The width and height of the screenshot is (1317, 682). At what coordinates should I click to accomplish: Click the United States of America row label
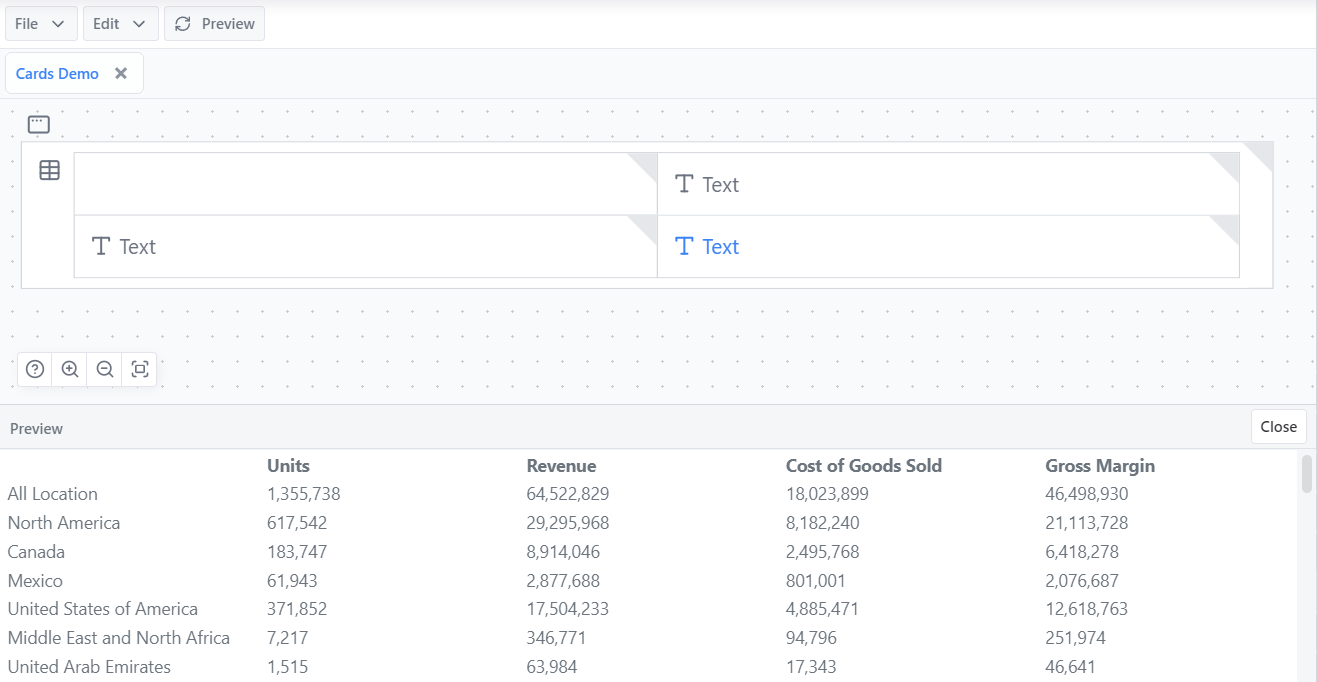pos(103,609)
